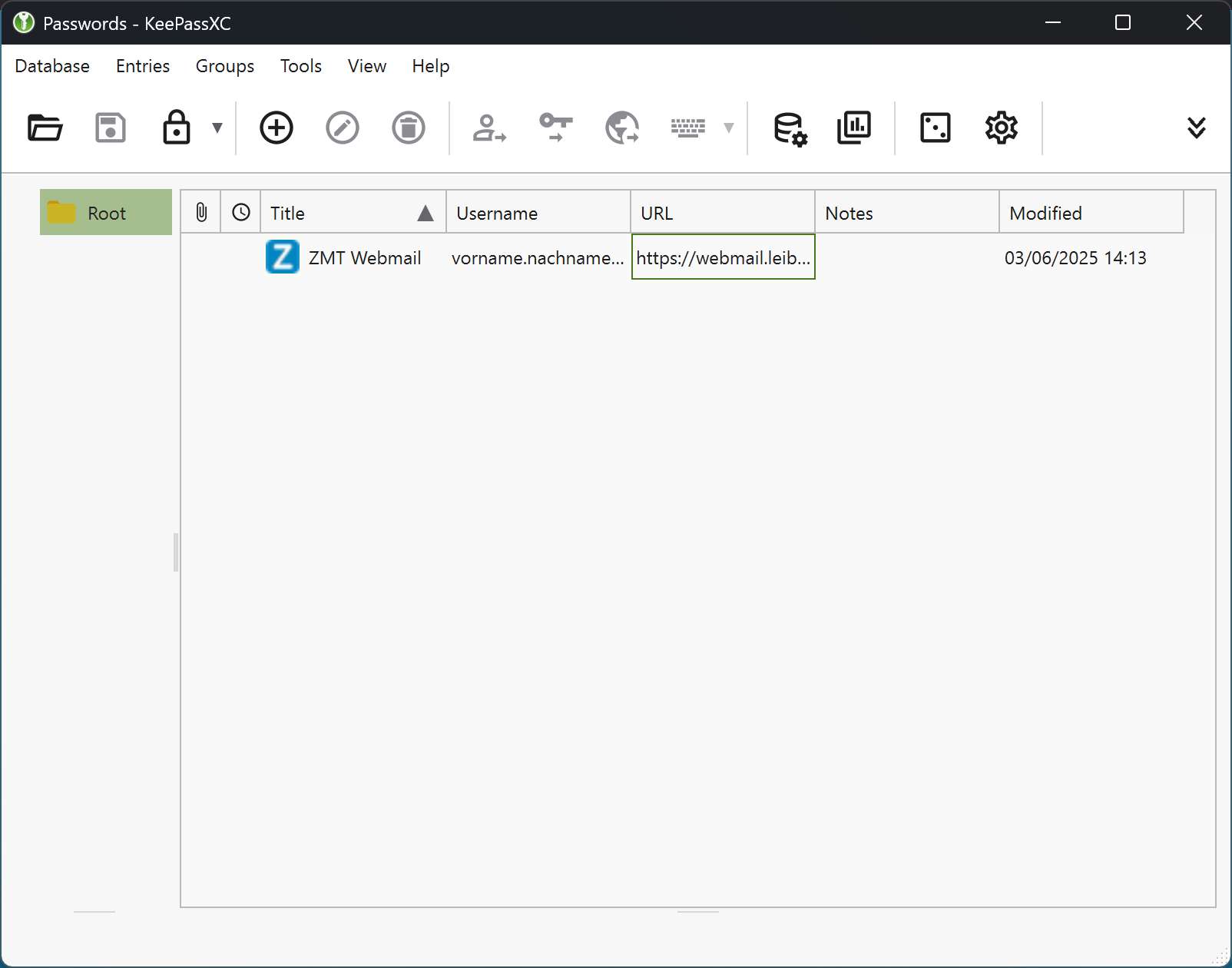Expand Auto-Type keyboard dropdown arrow

click(x=729, y=128)
